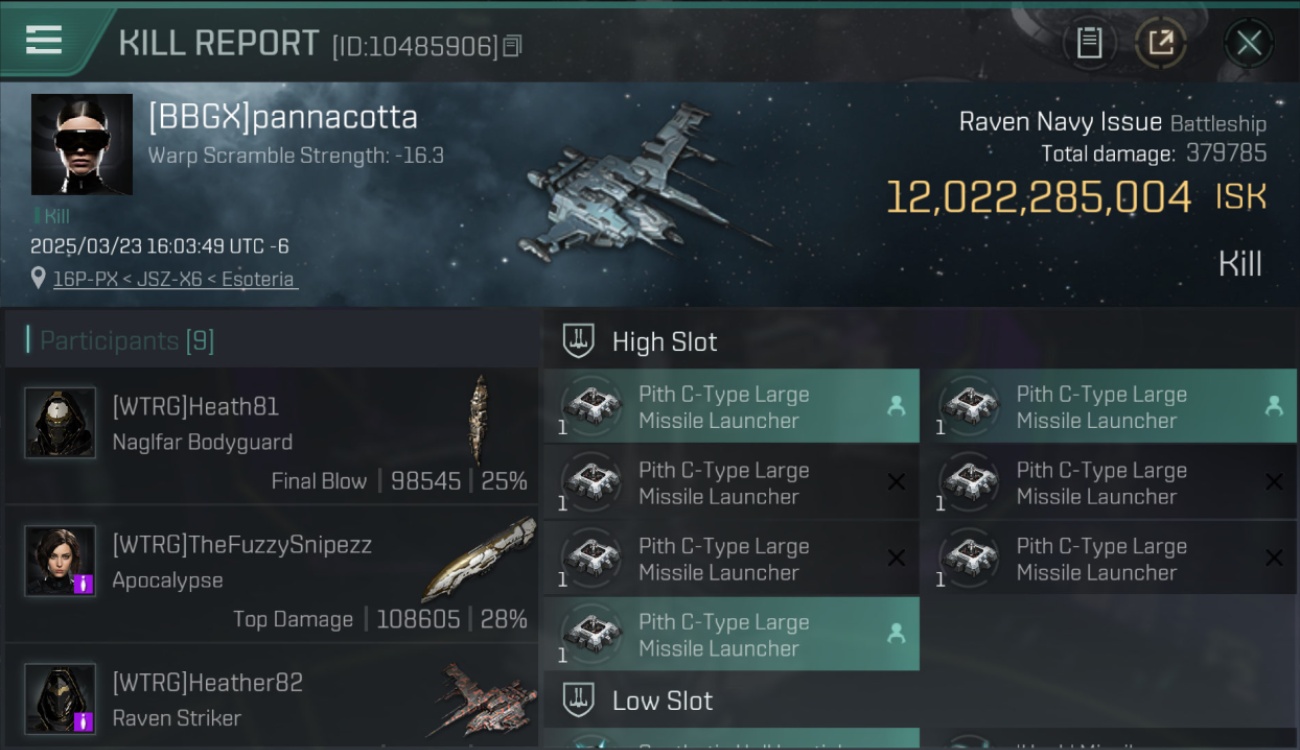Image resolution: width=1300 pixels, height=750 pixels.
Task: Select first highlighted Pith C-Type Large Missile Launcher
Action: 732,407
